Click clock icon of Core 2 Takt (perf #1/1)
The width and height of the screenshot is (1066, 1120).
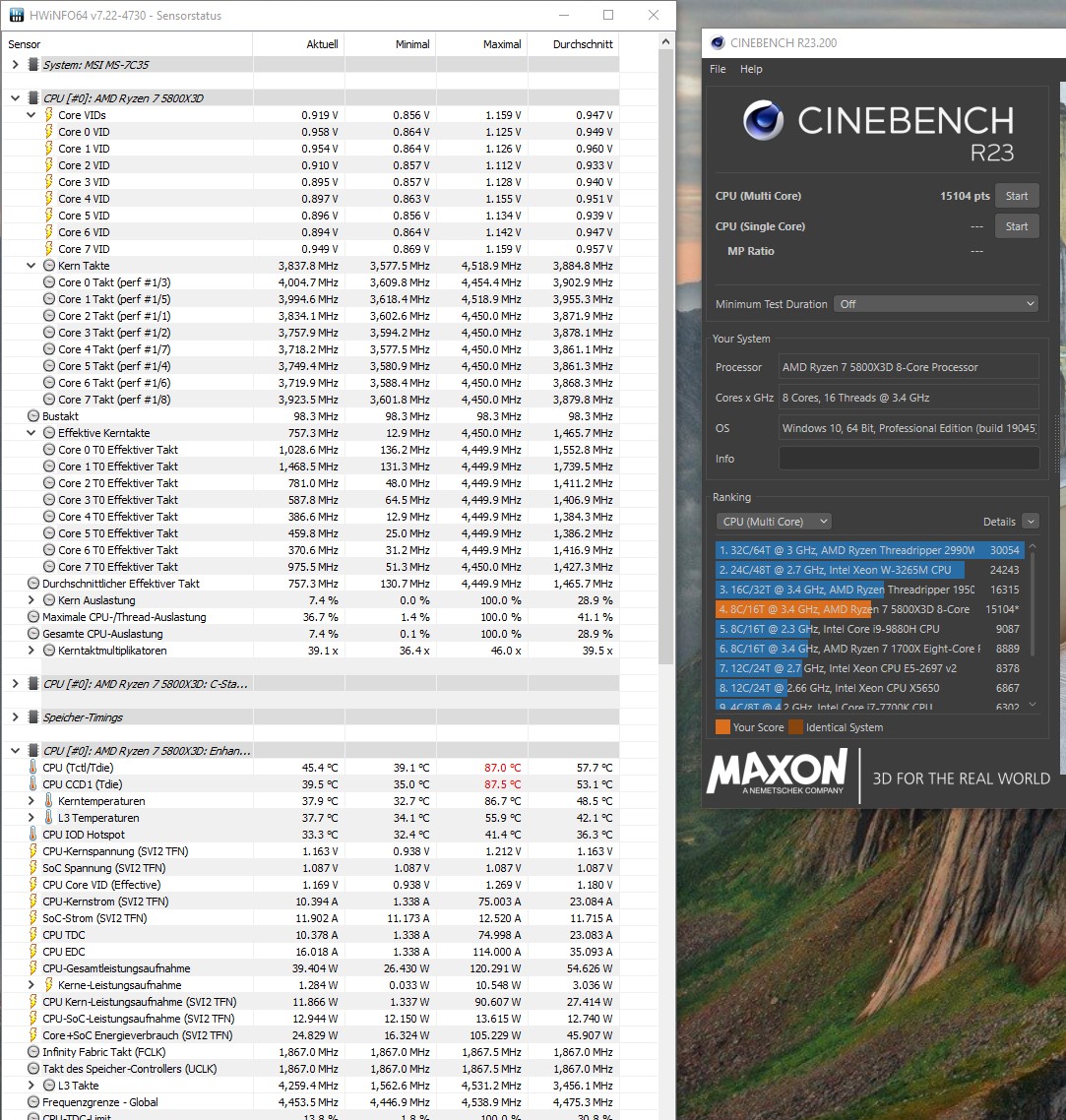pyautogui.click(x=49, y=316)
